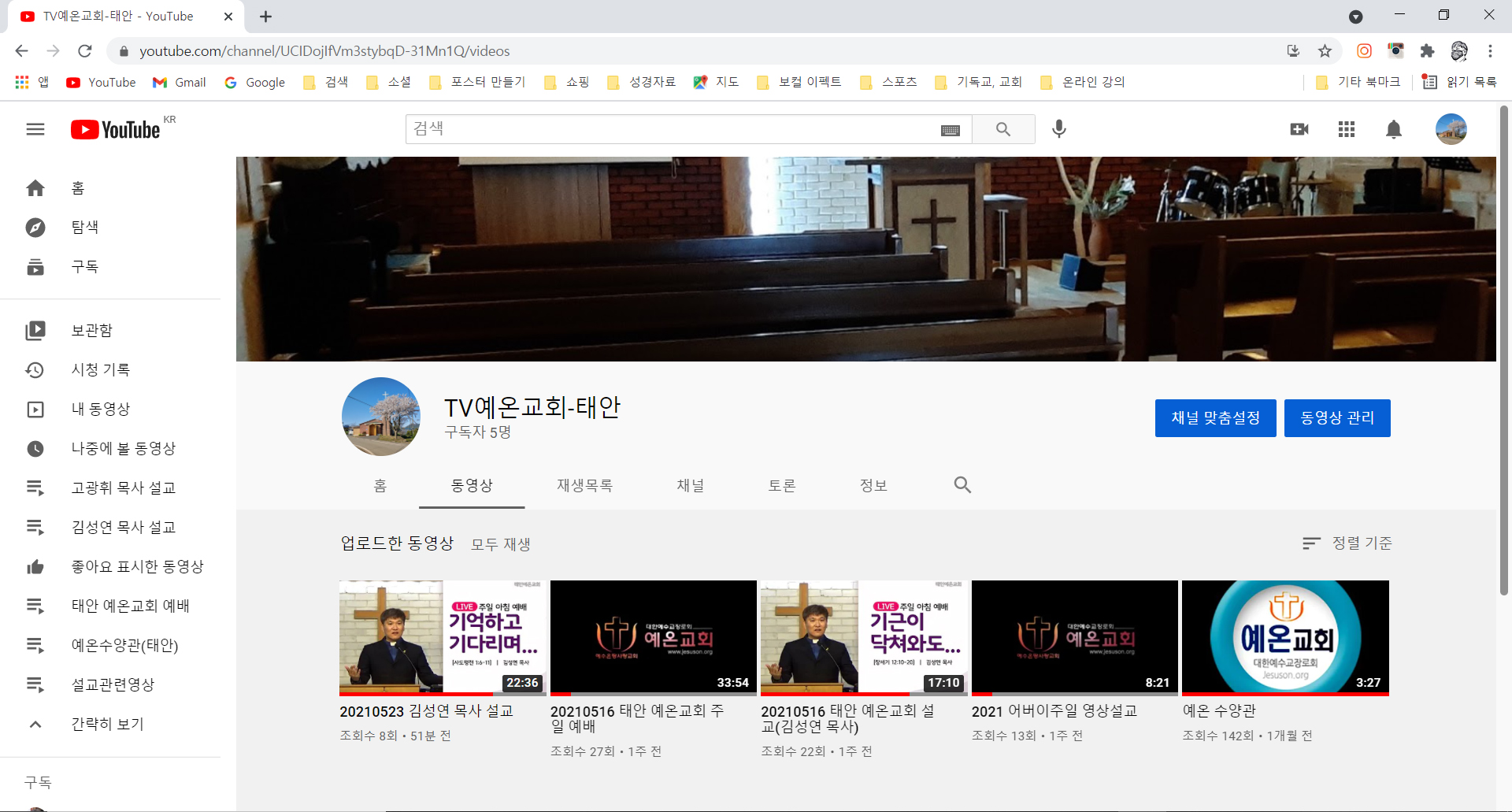Open Chrome three-dot menu

click(1490, 51)
